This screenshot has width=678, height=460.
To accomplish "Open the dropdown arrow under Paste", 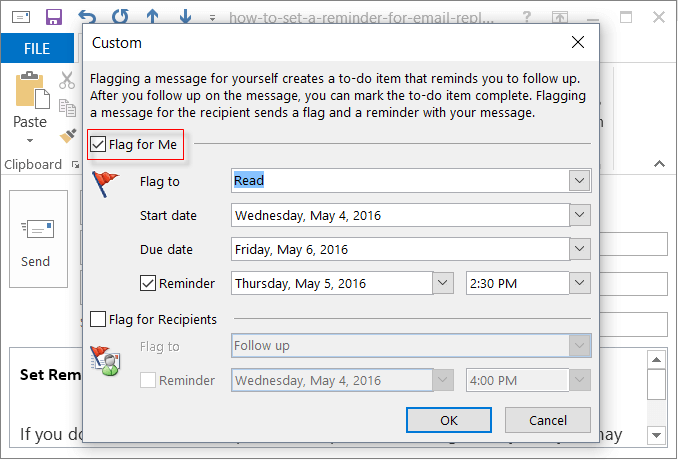I will [30, 141].
